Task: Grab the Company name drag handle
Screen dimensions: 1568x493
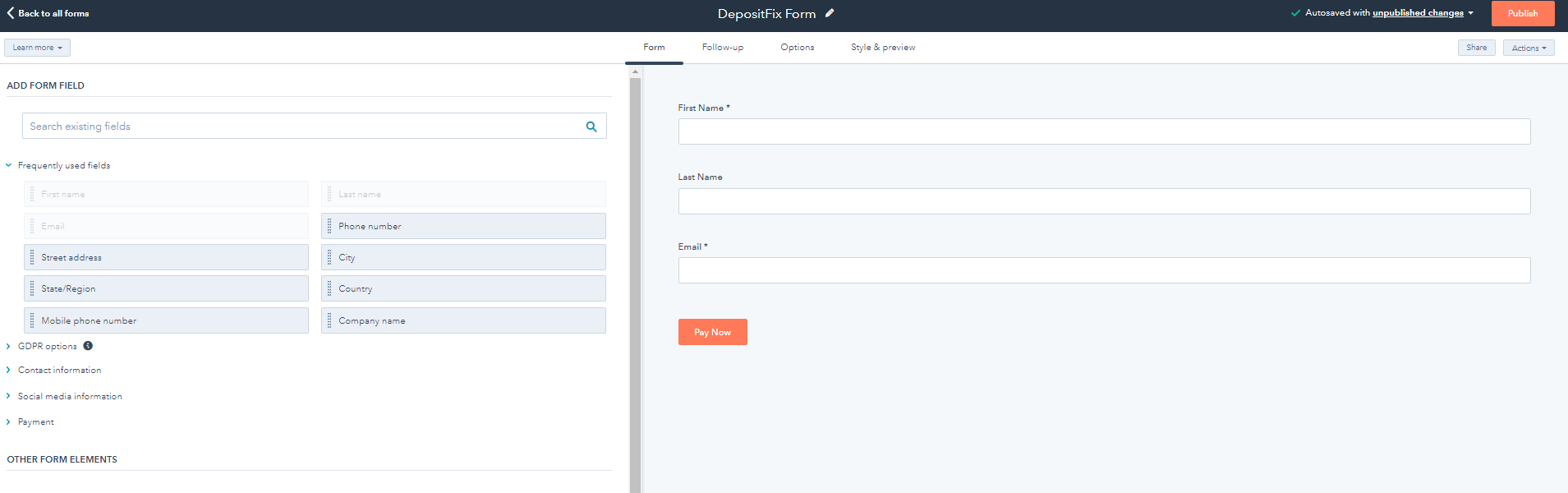Action: pos(329,320)
